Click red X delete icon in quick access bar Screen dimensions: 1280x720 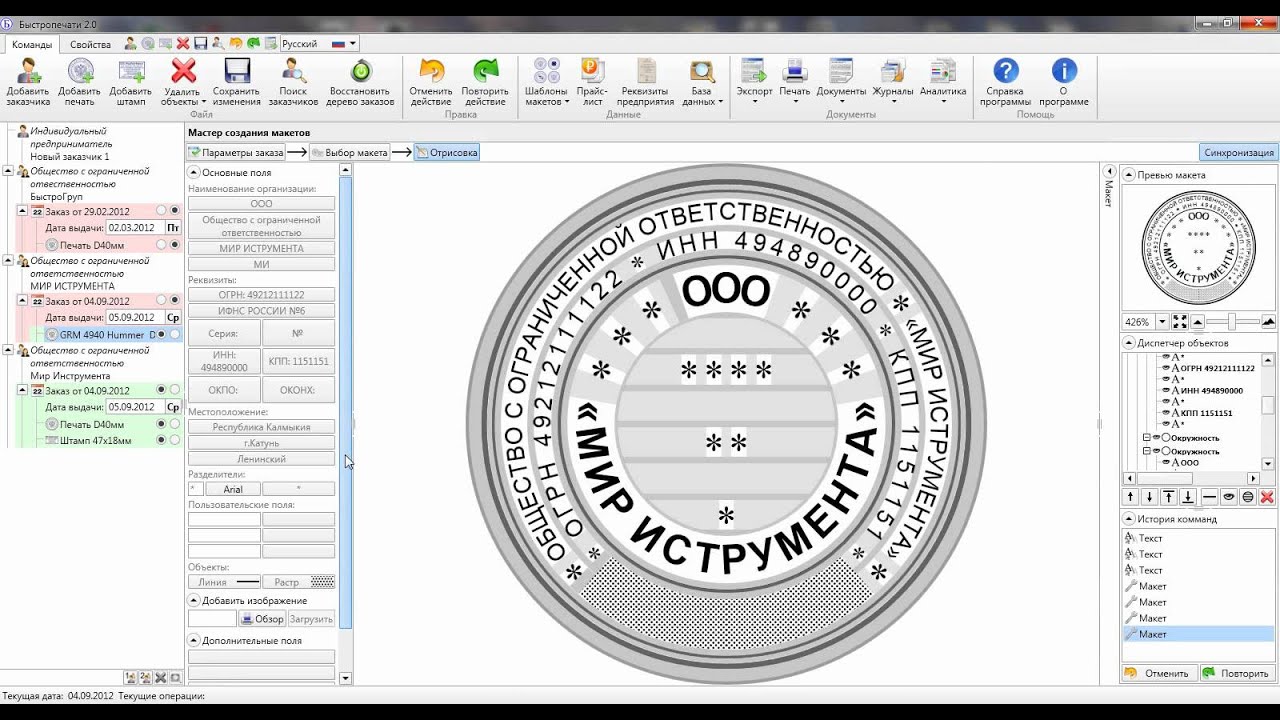[x=183, y=44]
